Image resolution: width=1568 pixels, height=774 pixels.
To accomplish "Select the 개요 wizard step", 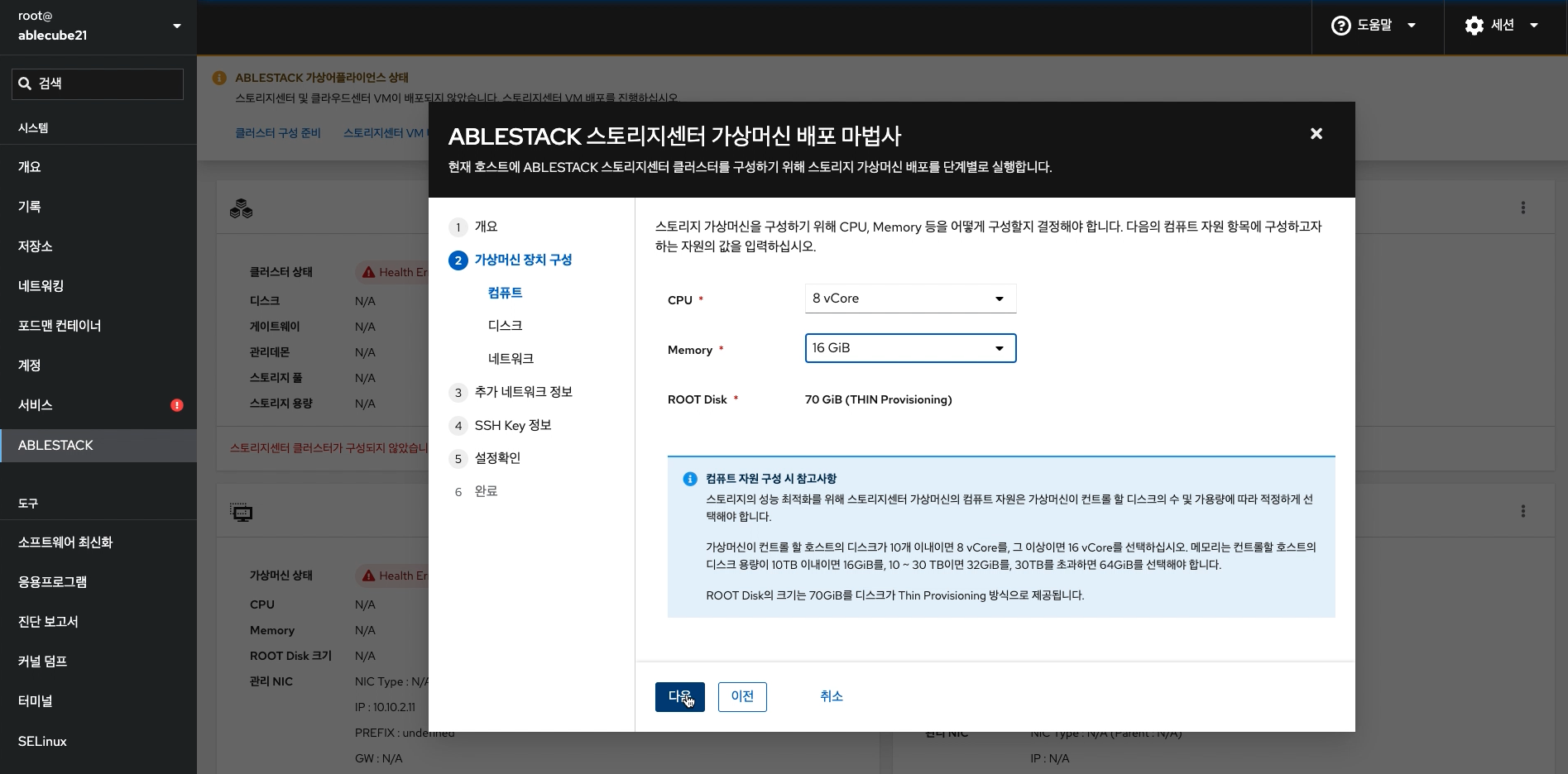I will (x=485, y=227).
